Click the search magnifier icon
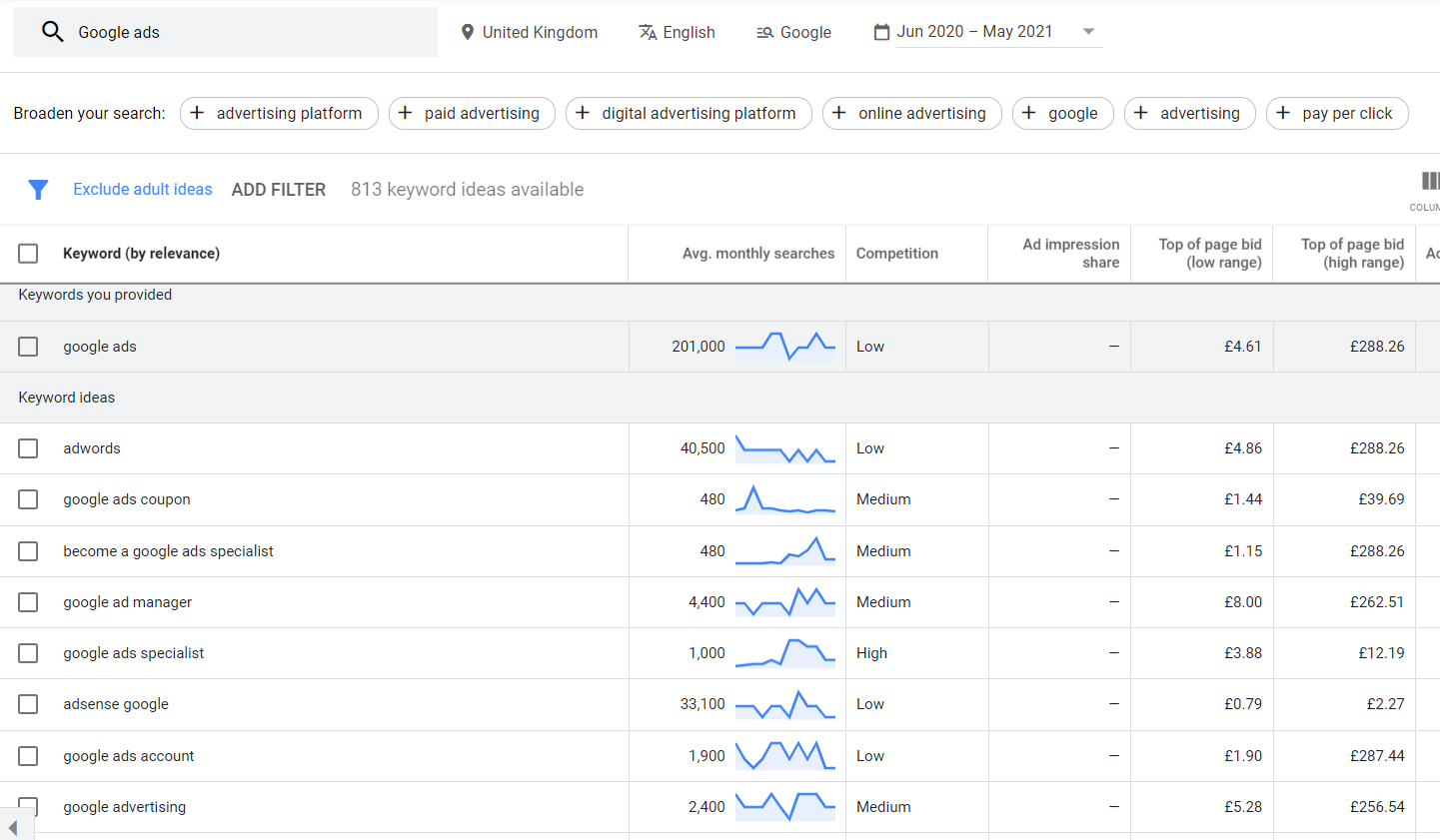The image size is (1440, 840). pos(53,32)
